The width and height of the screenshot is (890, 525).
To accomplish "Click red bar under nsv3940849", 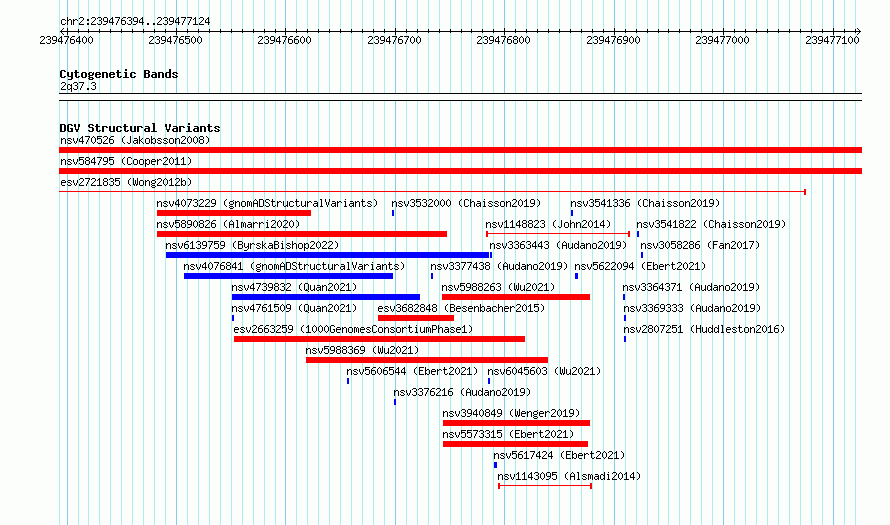I will (517, 423).
